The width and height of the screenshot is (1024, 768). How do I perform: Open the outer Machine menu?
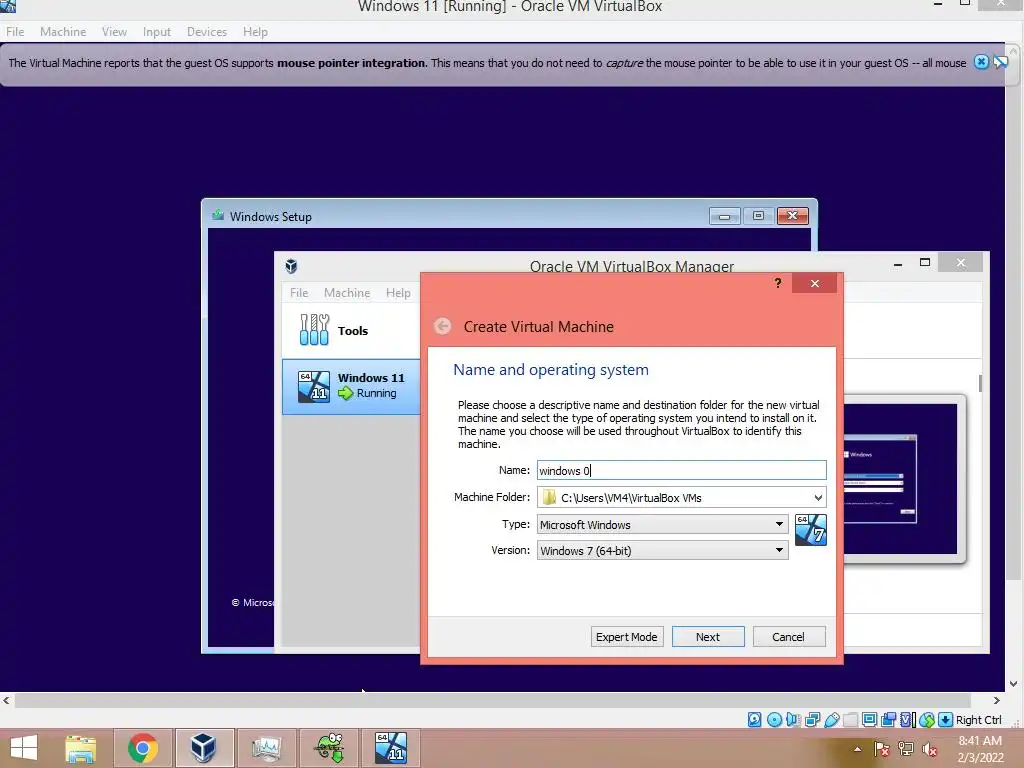click(63, 31)
